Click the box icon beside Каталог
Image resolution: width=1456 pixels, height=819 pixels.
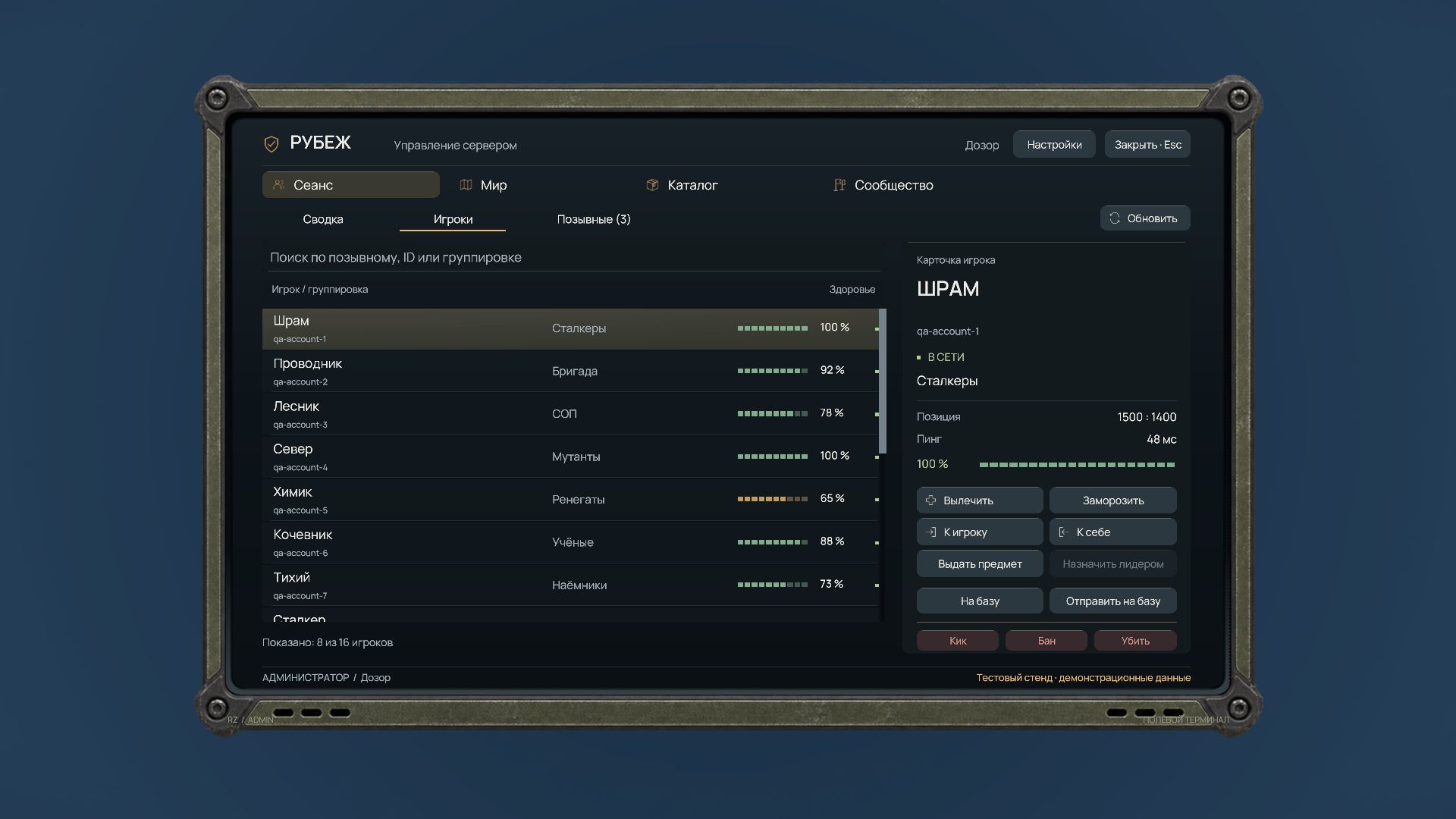click(x=652, y=185)
